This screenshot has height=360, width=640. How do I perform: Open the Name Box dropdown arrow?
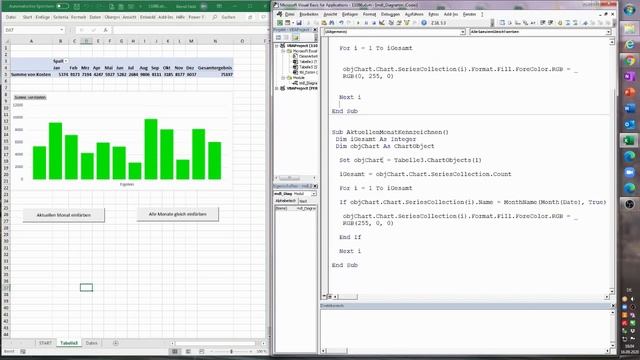[62, 30]
